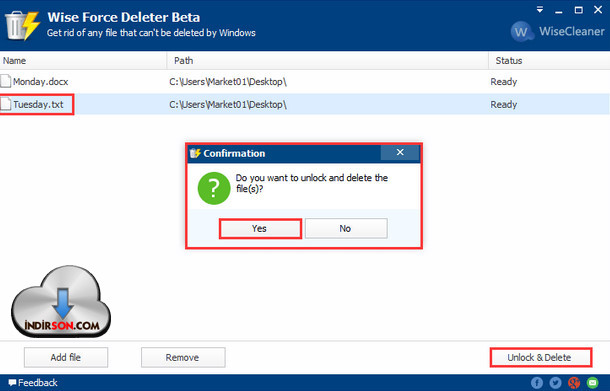This screenshot has height=391, width=610.
Task: Sort the list by the Name column
Action: click(x=83, y=61)
